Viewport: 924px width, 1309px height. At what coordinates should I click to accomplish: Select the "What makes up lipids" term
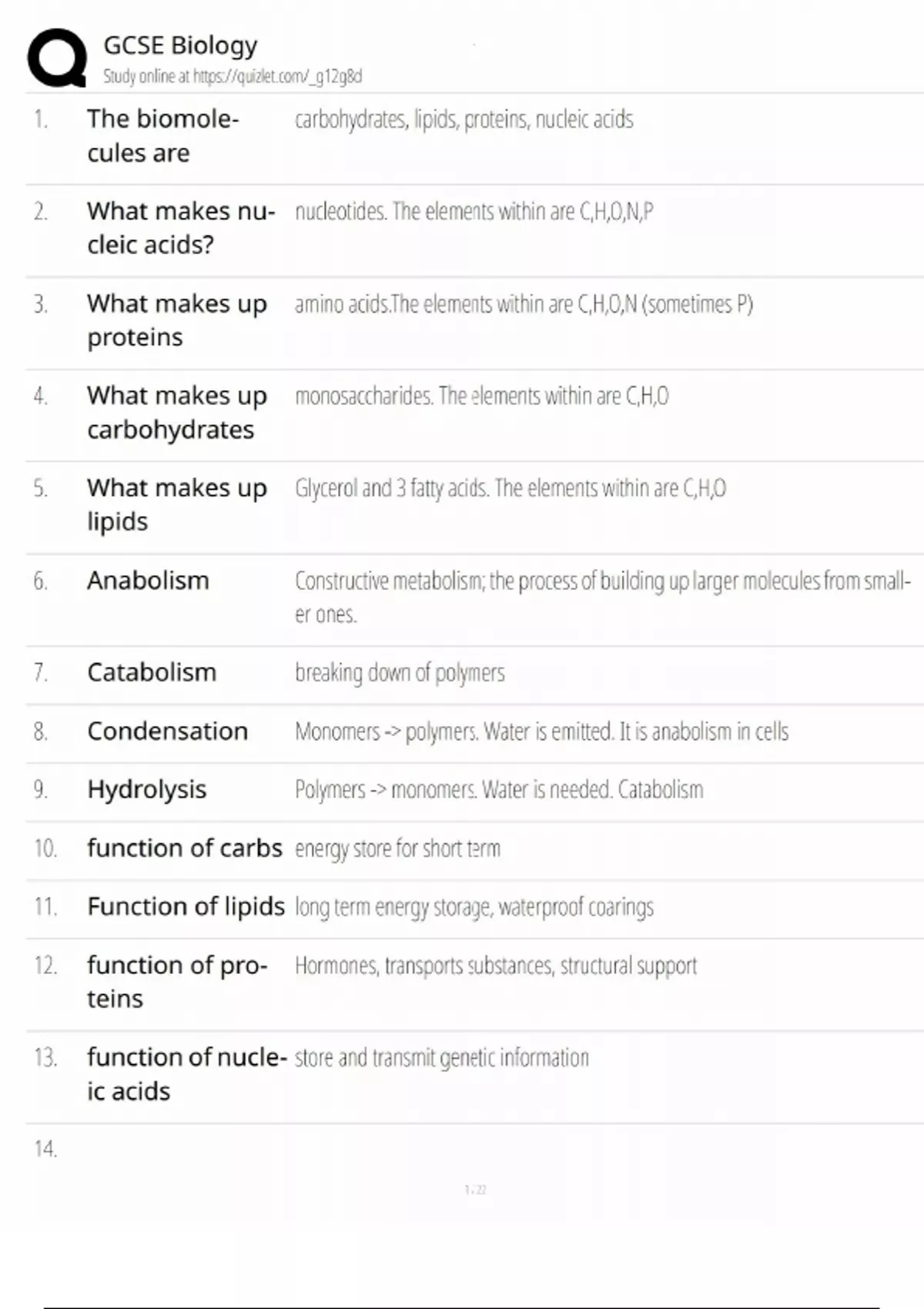point(176,504)
